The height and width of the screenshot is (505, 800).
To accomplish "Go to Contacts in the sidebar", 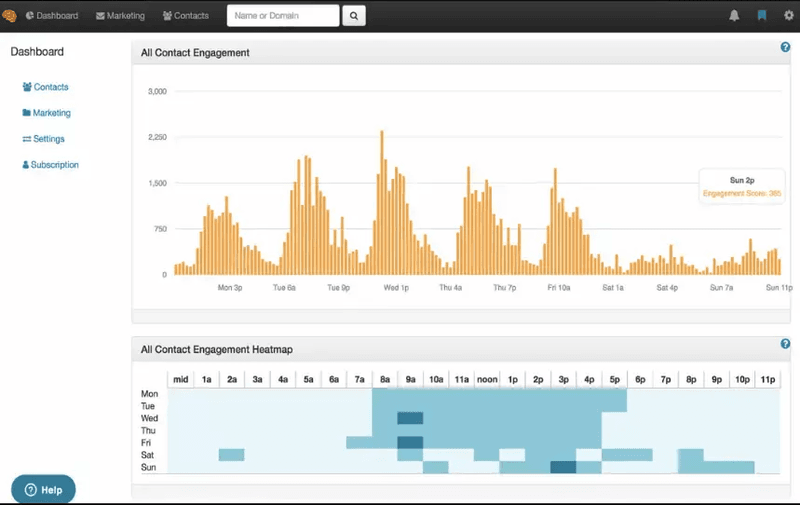I will [x=46, y=88].
